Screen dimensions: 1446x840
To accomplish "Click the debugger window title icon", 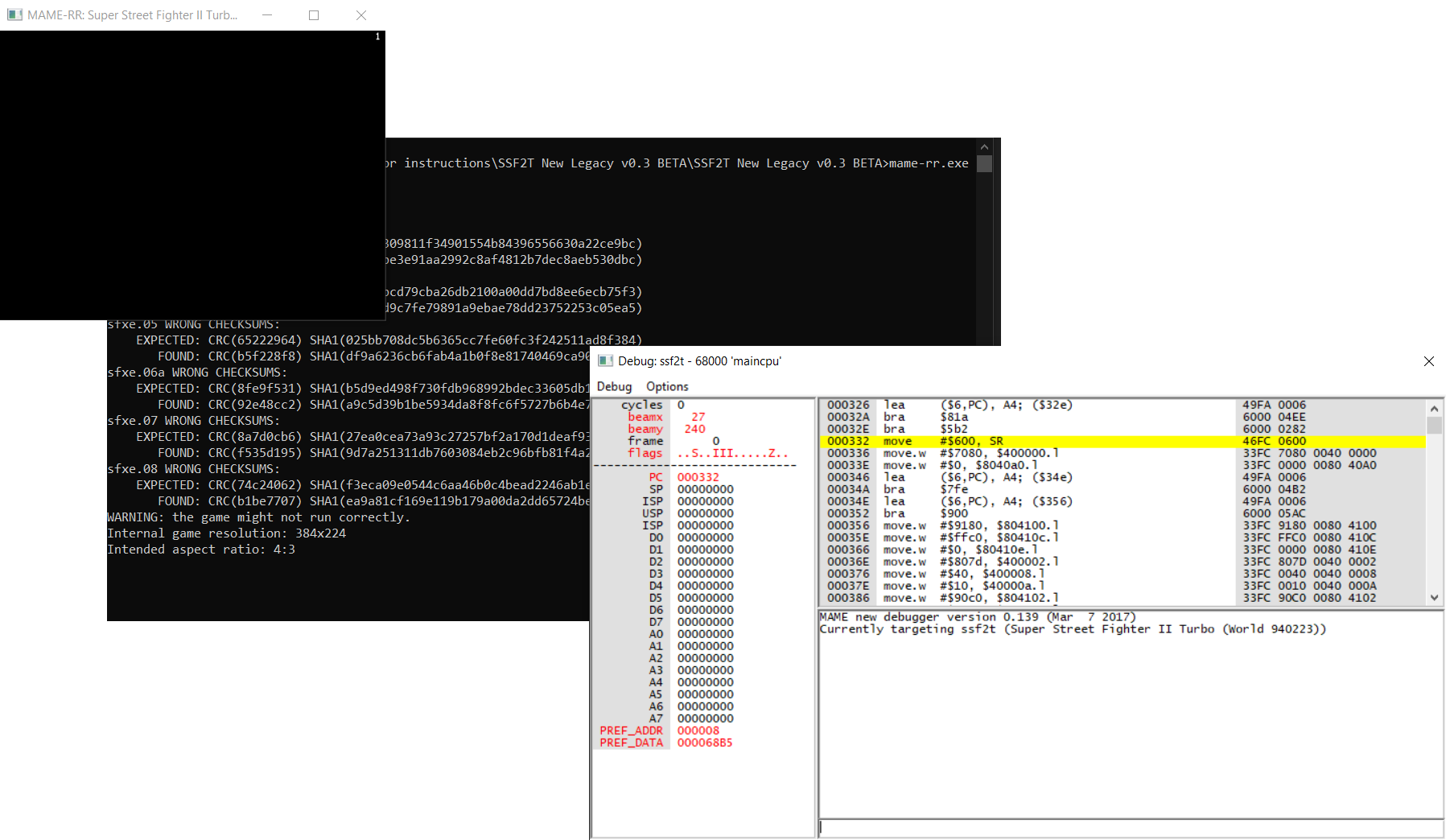I will tap(605, 361).
